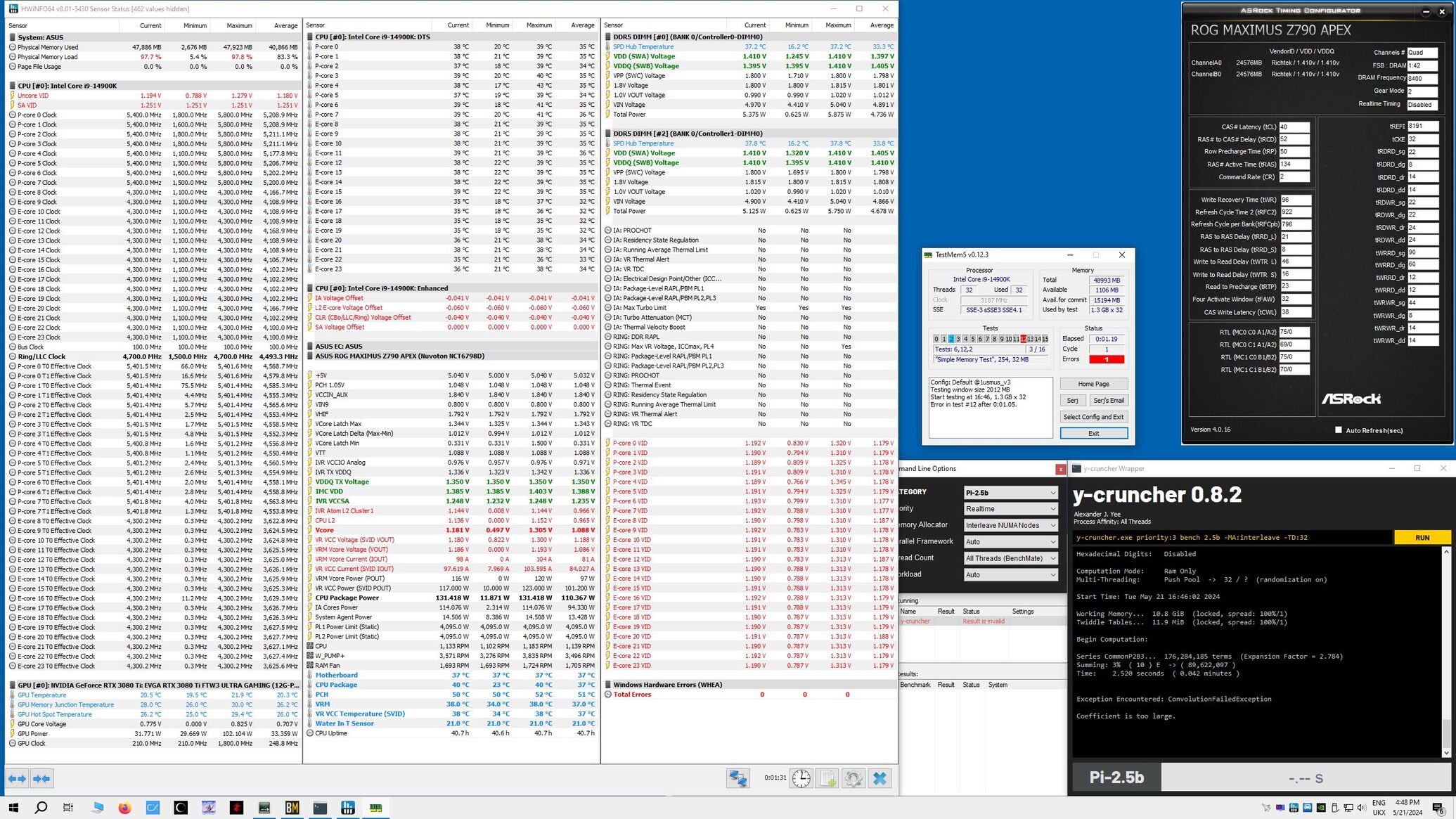The width and height of the screenshot is (1456, 819).
Task: Click TestMem5 title bar RAM icon
Action: pyautogui.click(x=929, y=255)
